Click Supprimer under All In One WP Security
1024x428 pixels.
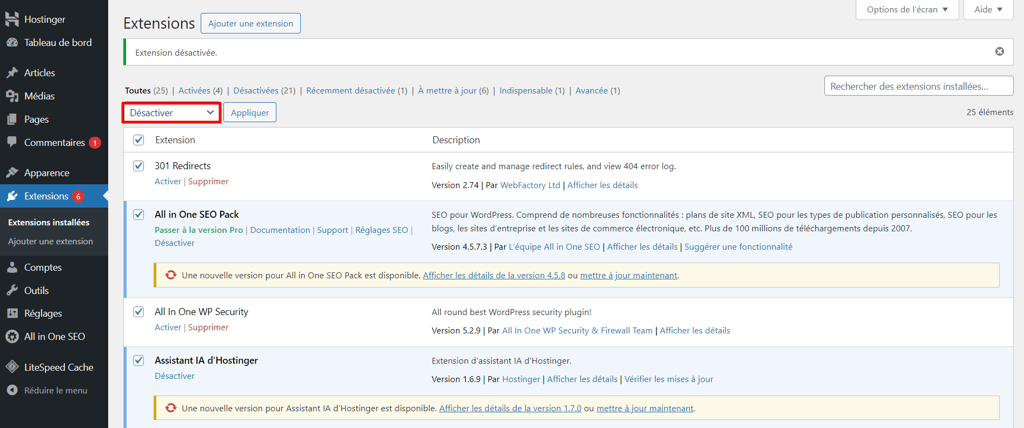click(208, 327)
